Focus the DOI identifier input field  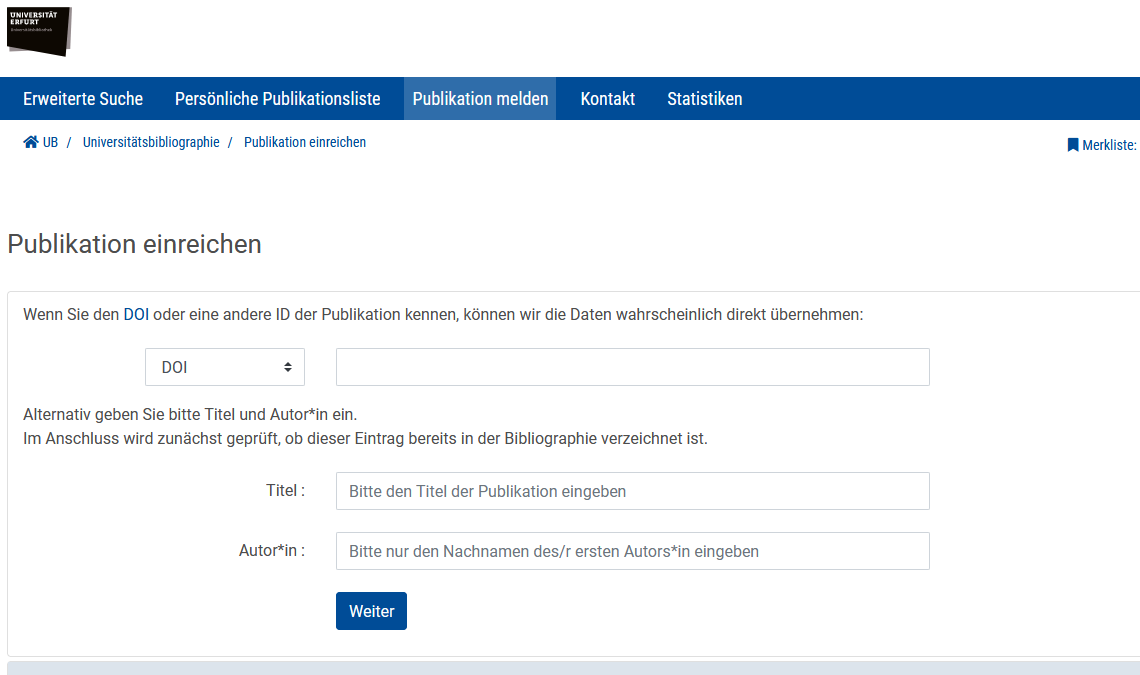click(x=632, y=367)
